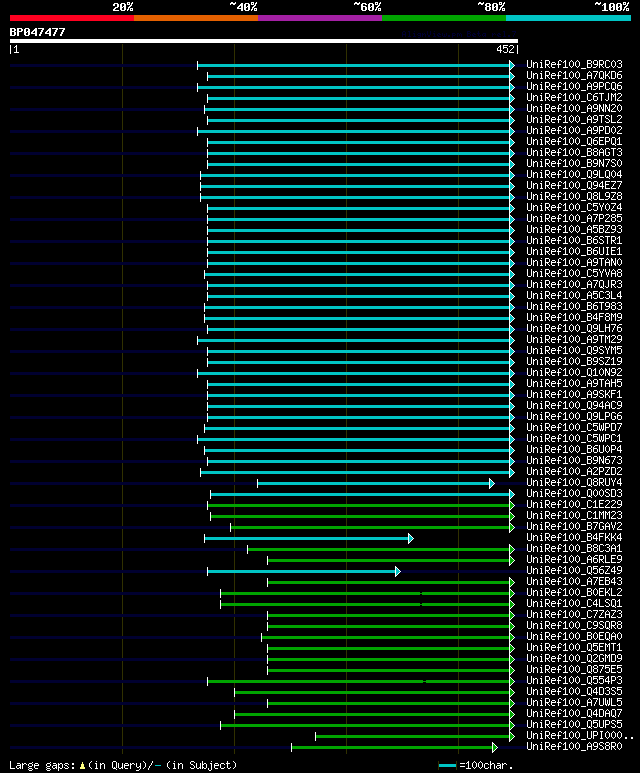Click the white BP047477 query bar
Screen dimensions: 640x773
point(264,41)
